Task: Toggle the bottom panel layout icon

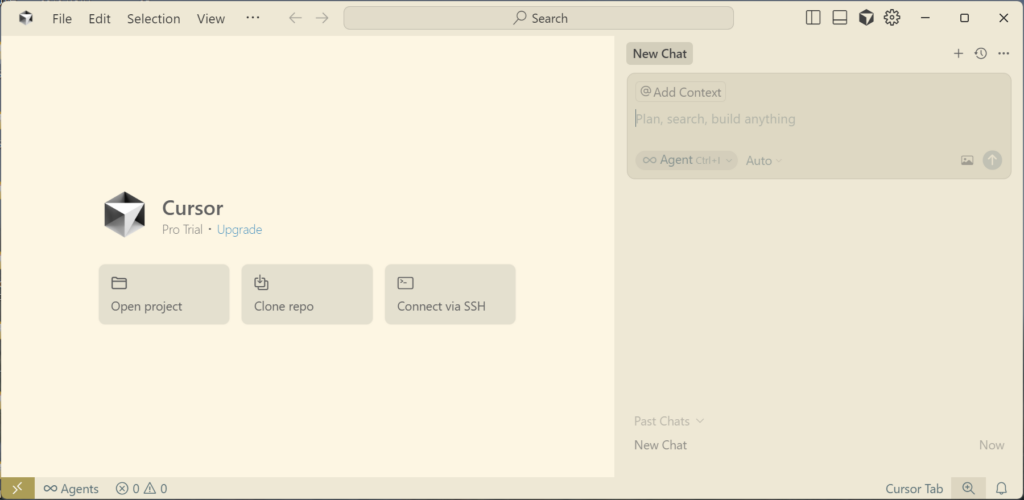Action: tap(840, 18)
